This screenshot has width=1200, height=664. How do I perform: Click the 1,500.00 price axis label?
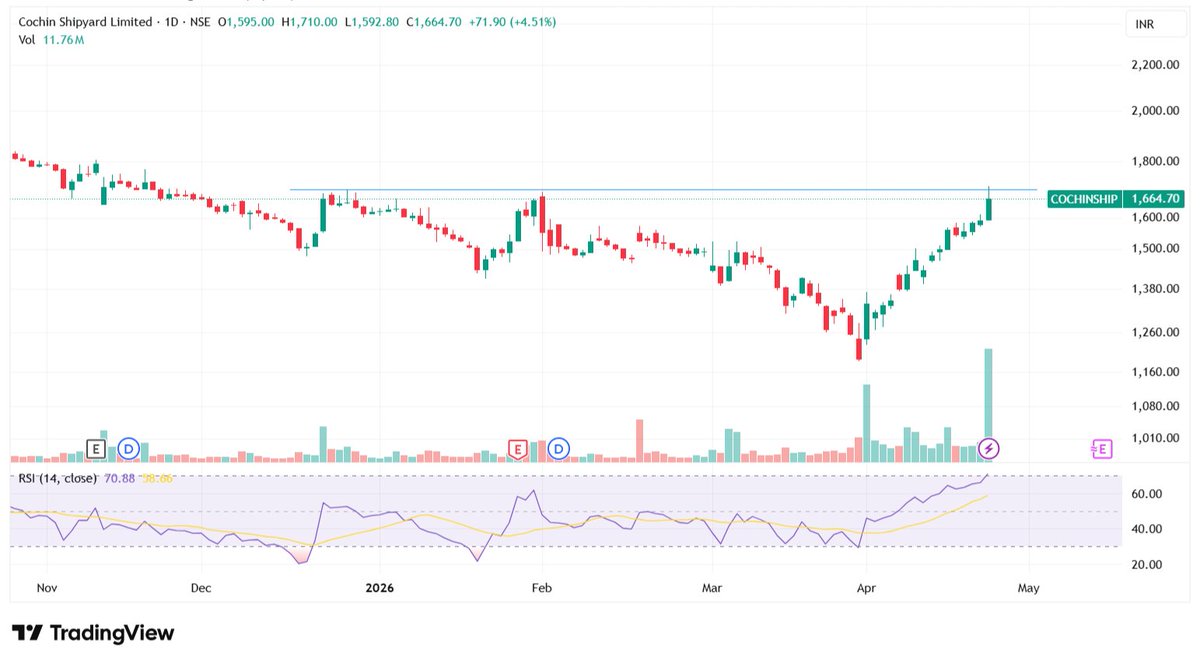pyautogui.click(x=1157, y=249)
